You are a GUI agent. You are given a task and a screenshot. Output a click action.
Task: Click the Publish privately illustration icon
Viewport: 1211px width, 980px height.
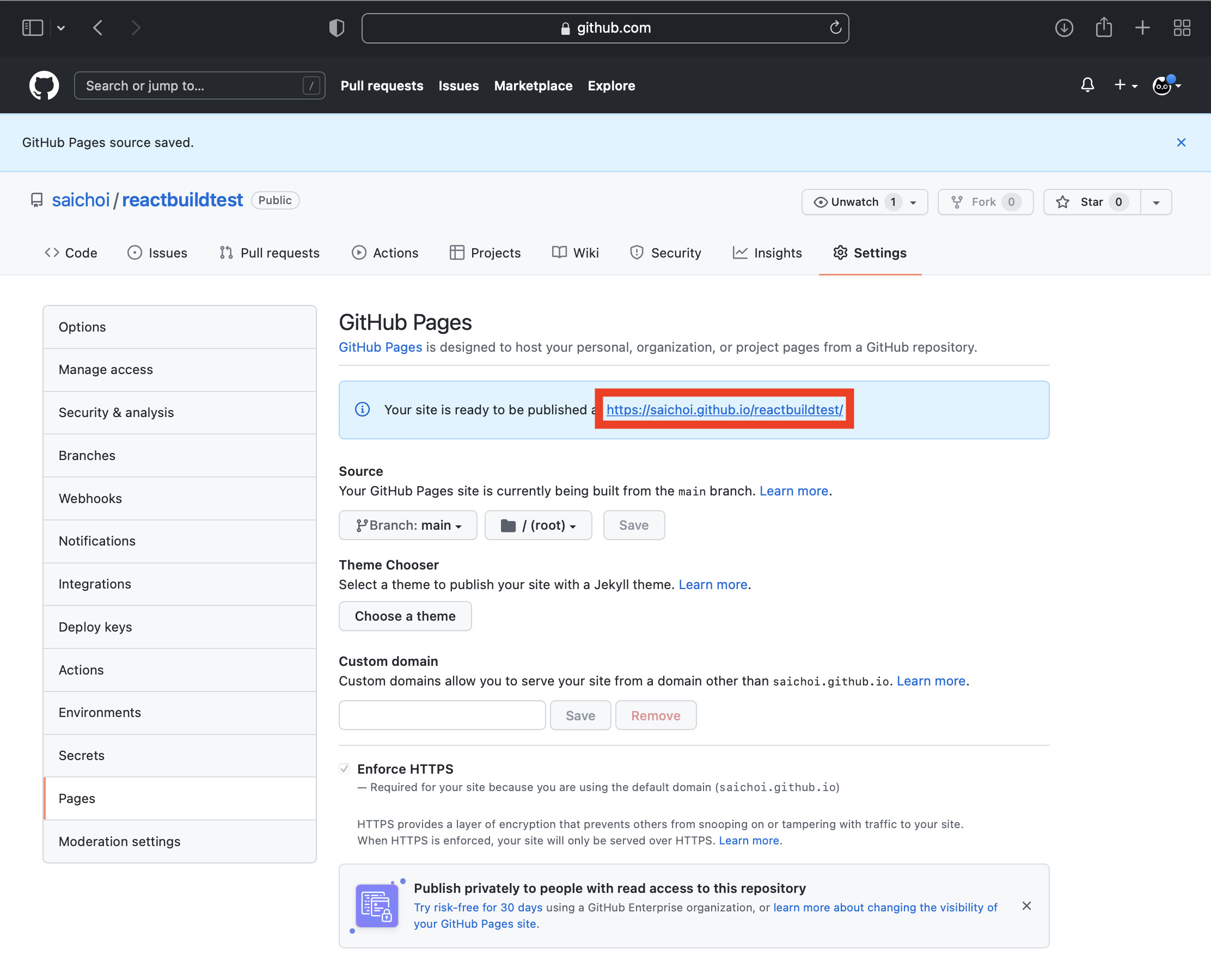point(377,905)
